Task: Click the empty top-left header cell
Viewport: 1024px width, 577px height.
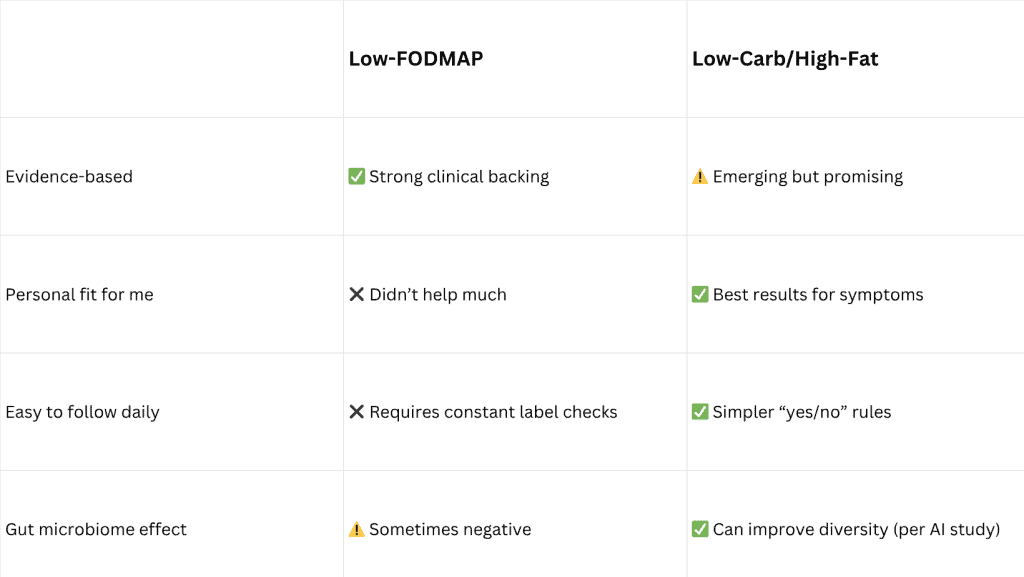Action: coord(172,59)
